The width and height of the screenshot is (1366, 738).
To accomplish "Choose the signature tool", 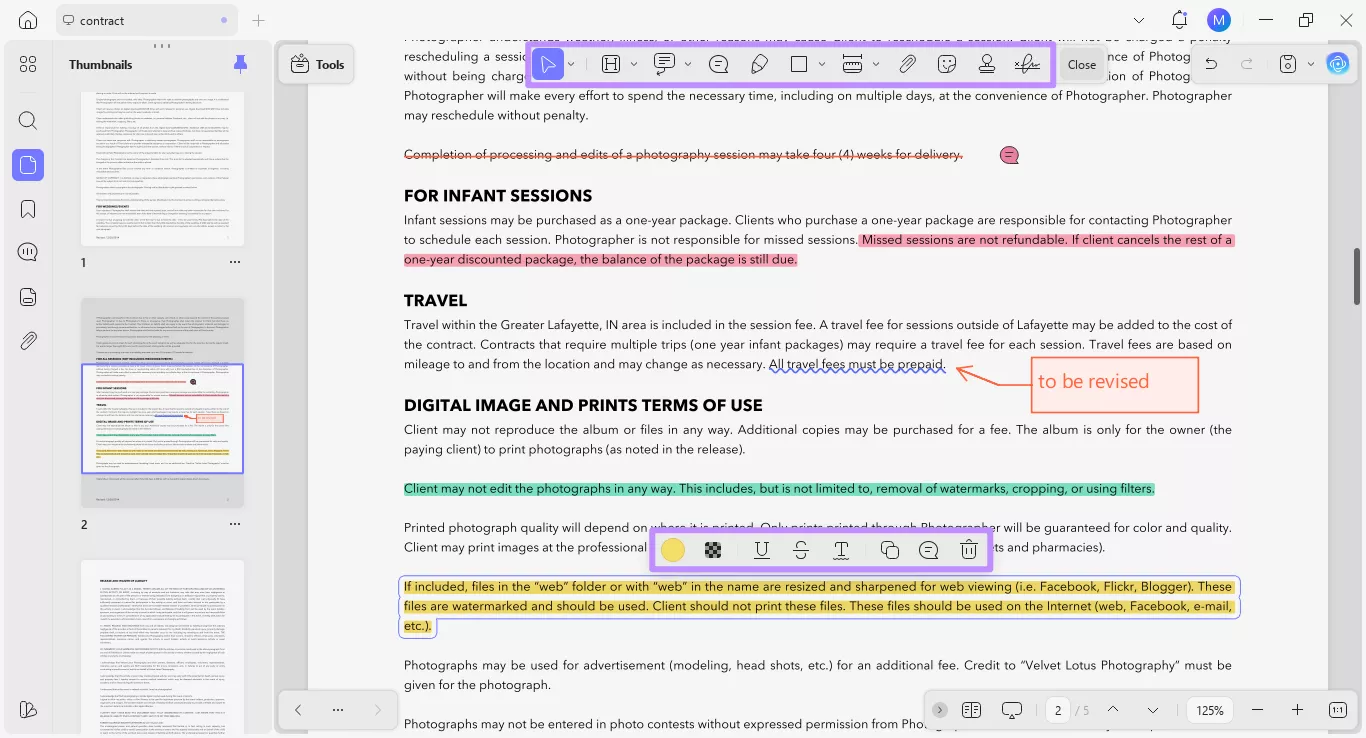I will tap(1027, 64).
